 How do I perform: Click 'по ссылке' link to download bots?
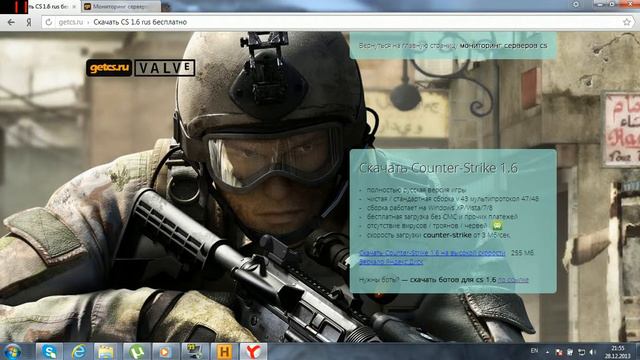pos(513,280)
